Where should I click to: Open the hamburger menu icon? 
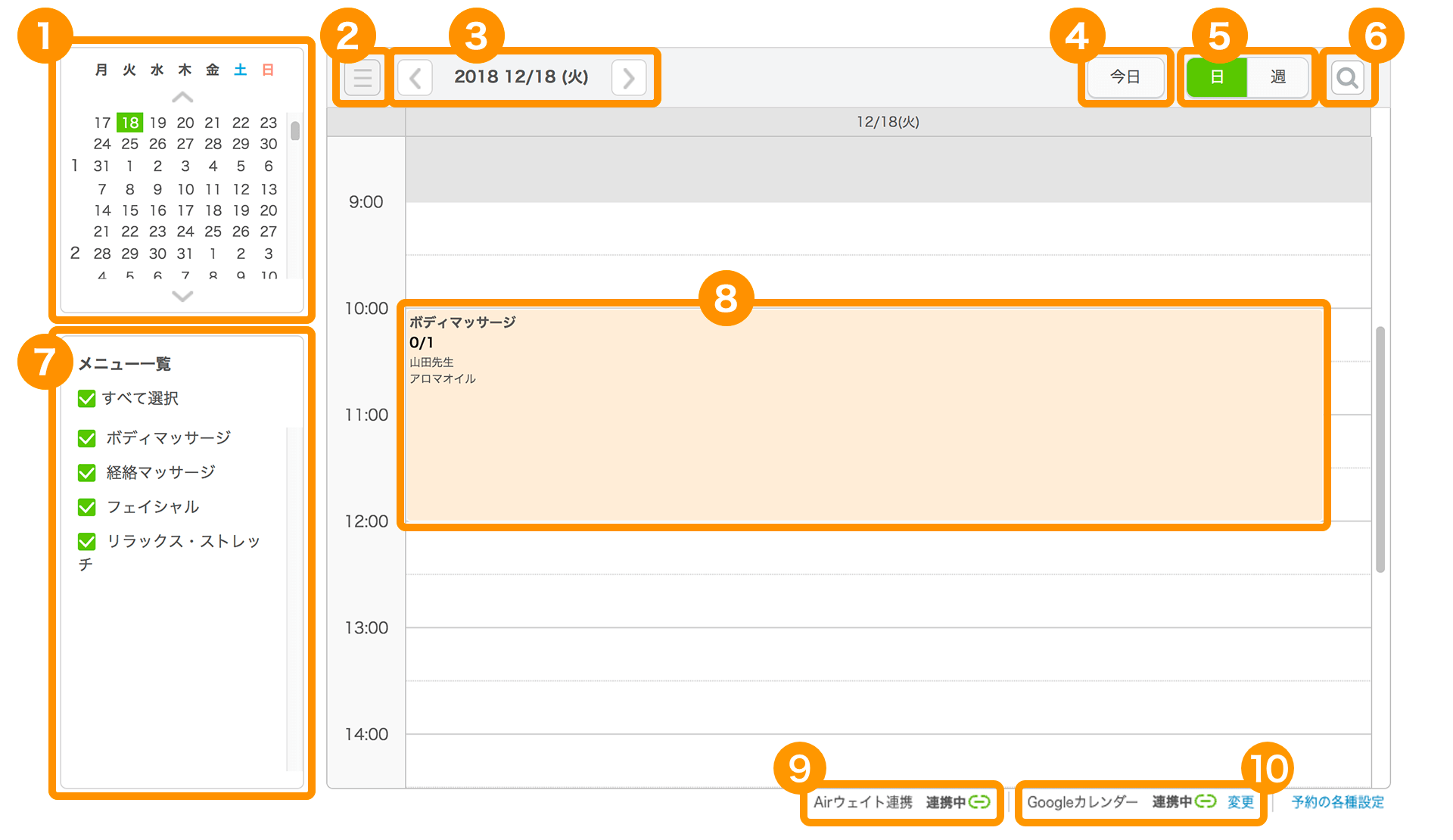[x=362, y=77]
